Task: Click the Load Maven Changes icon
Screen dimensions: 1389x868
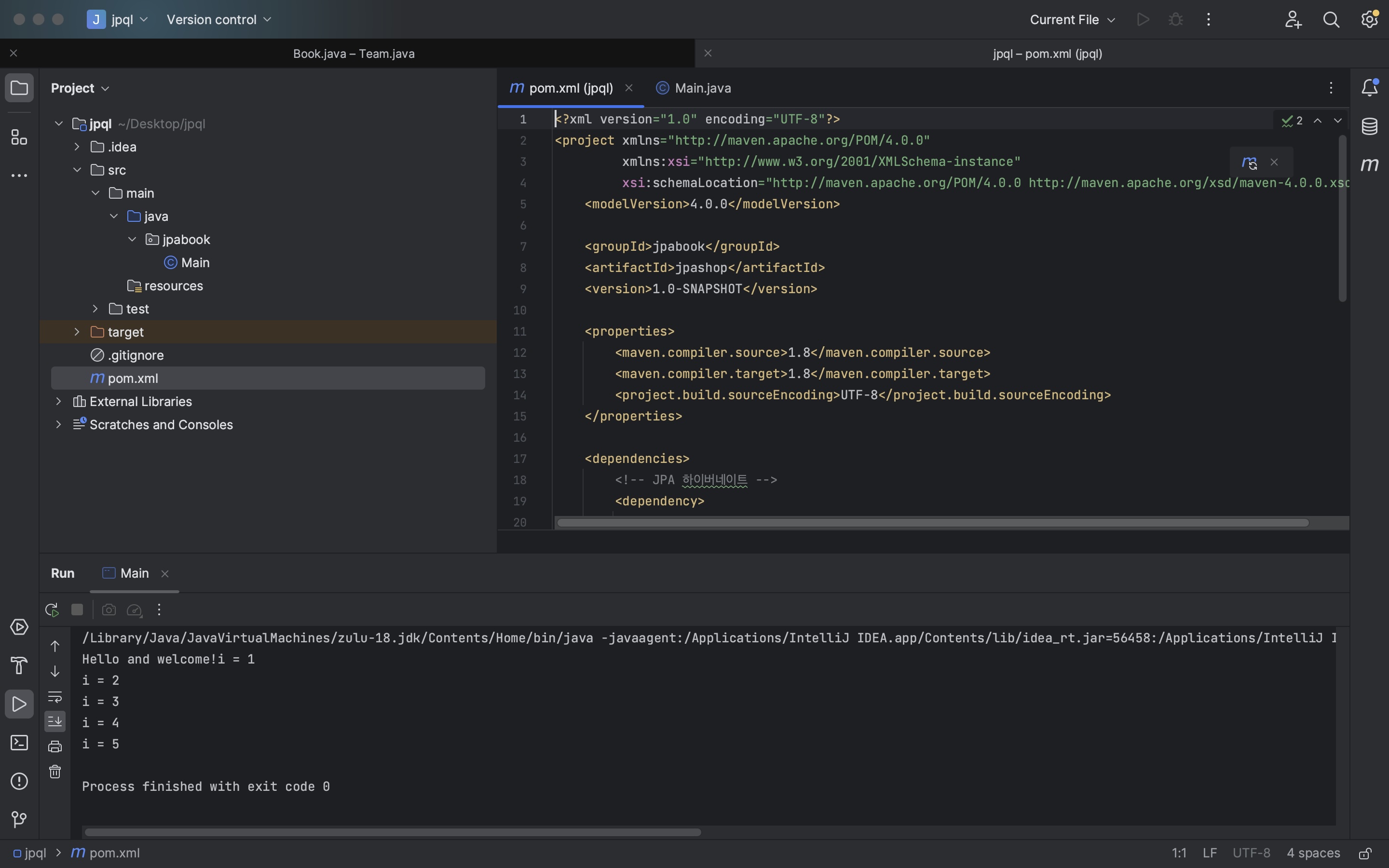Action: click(x=1249, y=163)
